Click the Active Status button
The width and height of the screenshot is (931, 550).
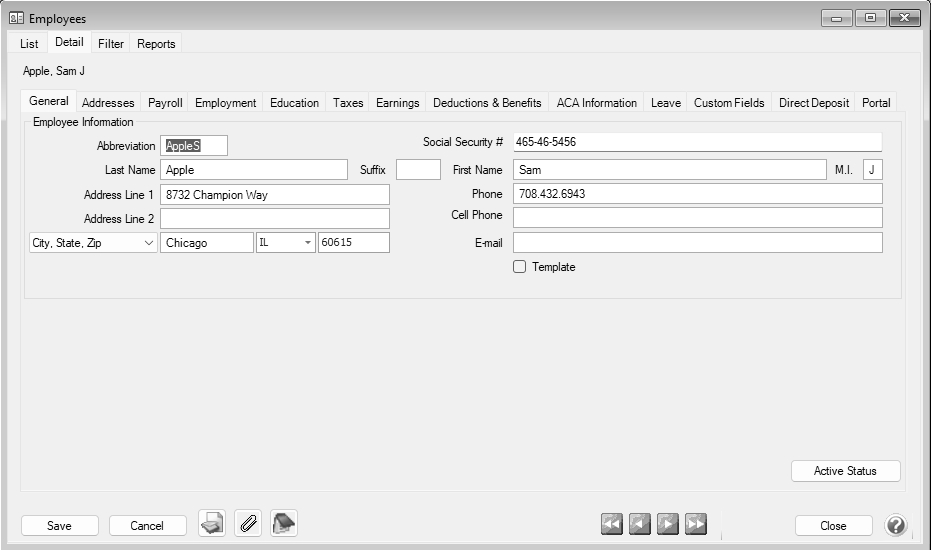845,471
